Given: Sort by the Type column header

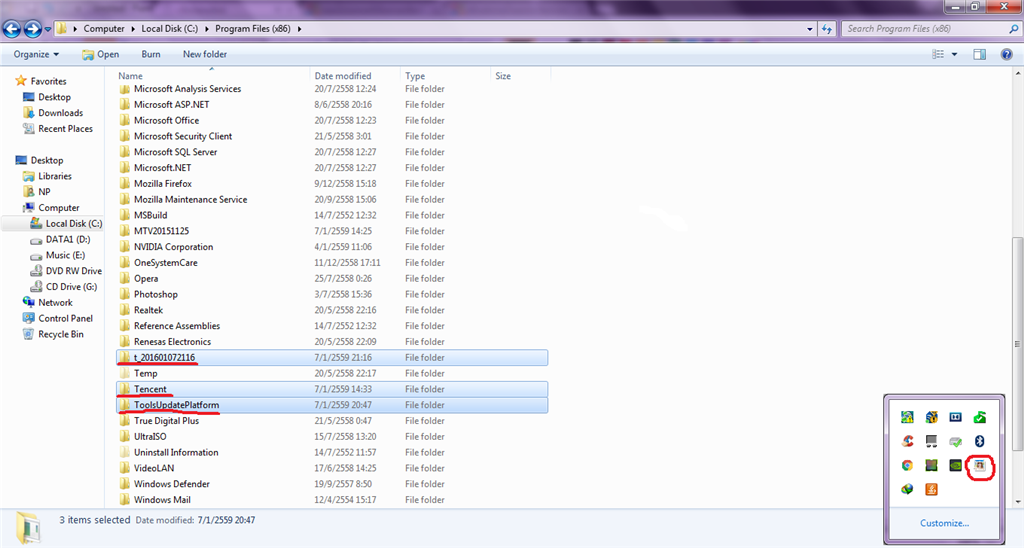Looking at the screenshot, I should (x=445, y=76).
